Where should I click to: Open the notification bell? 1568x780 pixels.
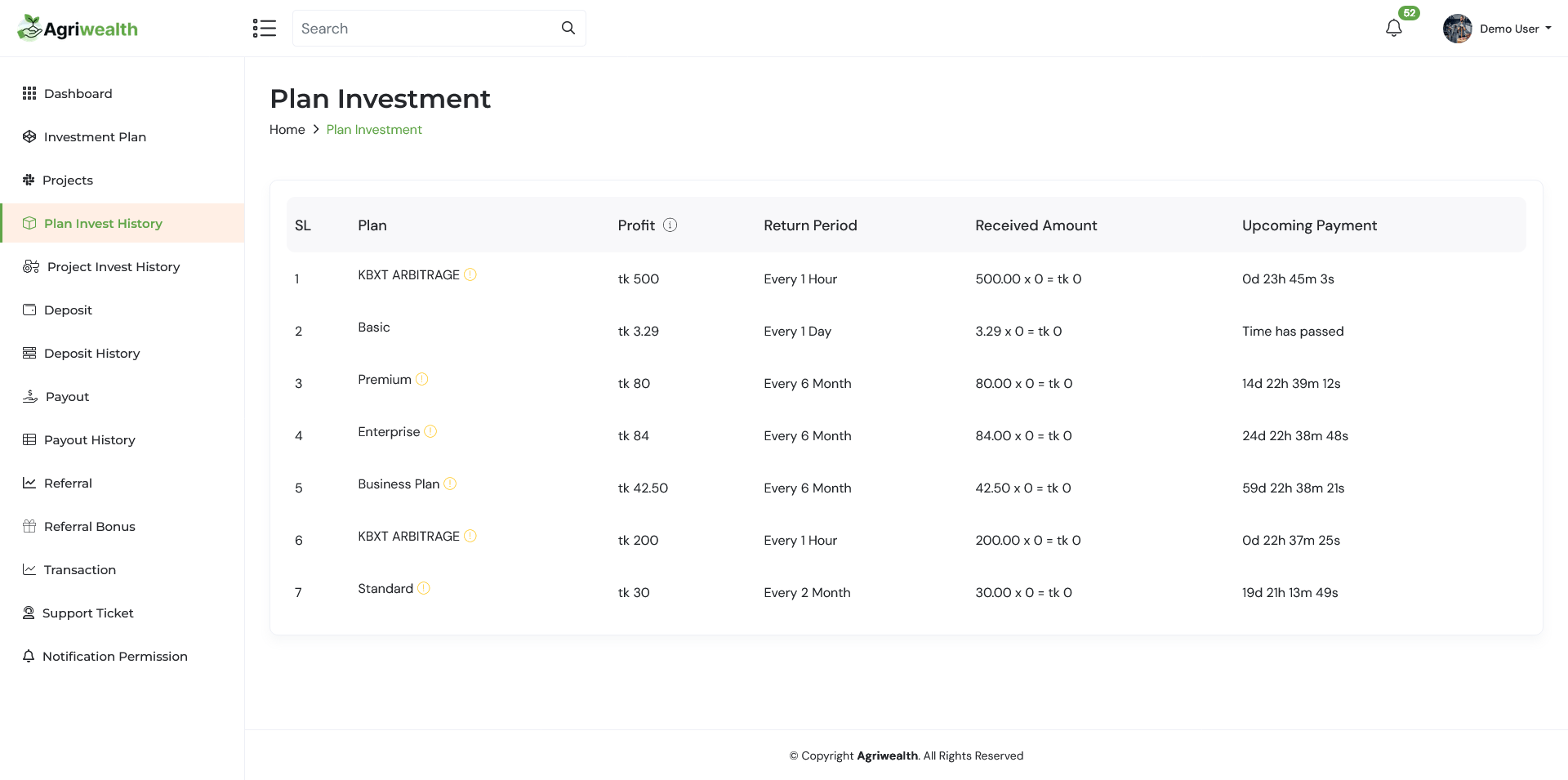tap(1393, 27)
